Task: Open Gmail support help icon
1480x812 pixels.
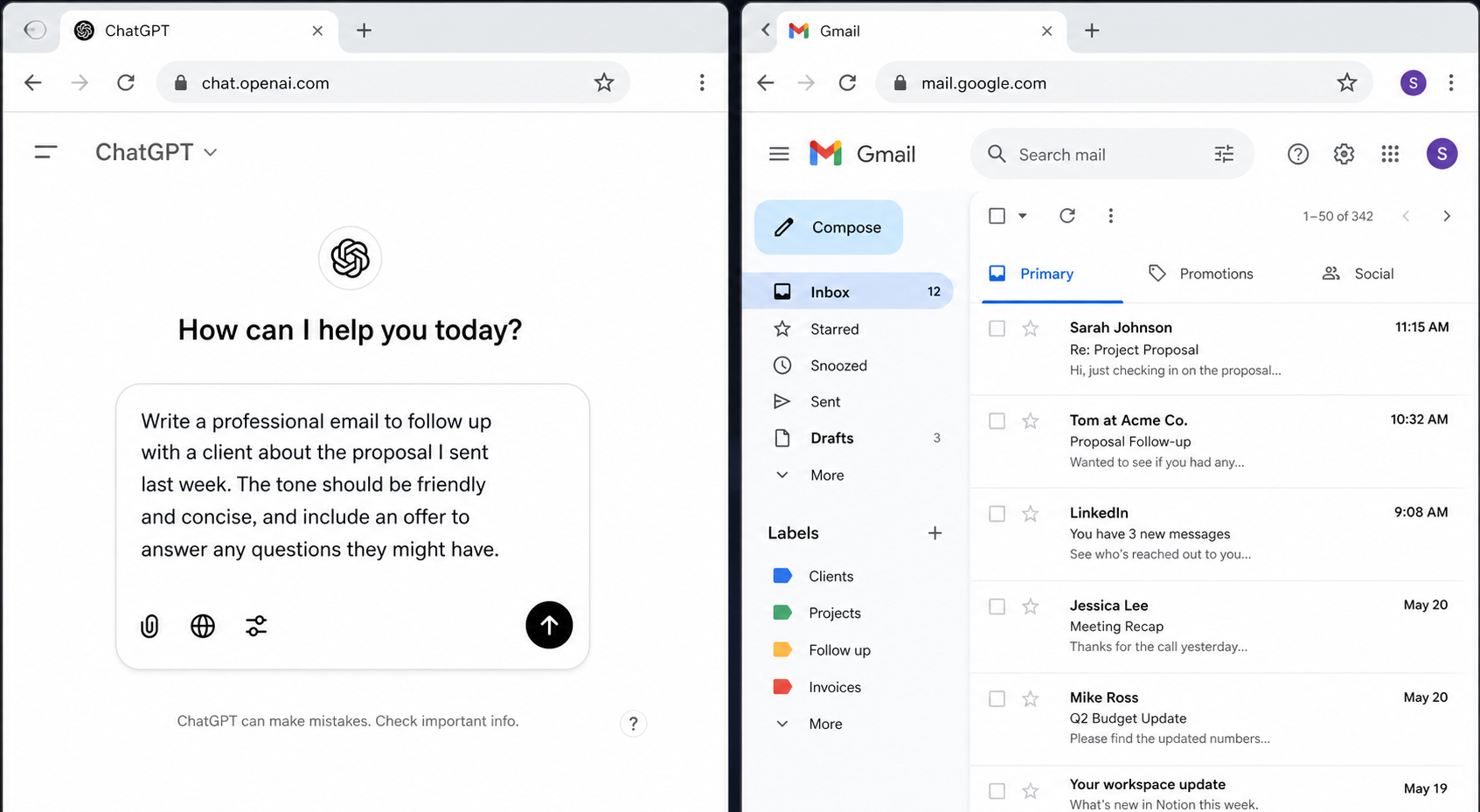Action: click(1298, 154)
